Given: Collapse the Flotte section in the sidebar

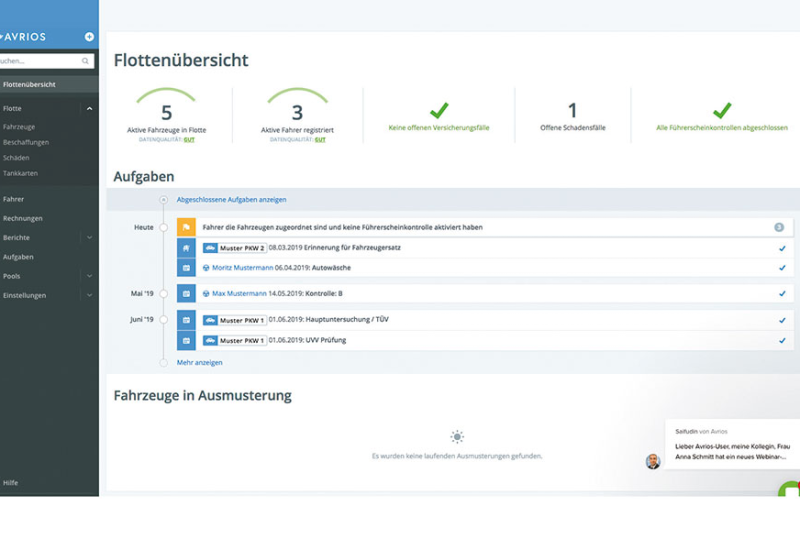Looking at the screenshot, I should [89, 108].
